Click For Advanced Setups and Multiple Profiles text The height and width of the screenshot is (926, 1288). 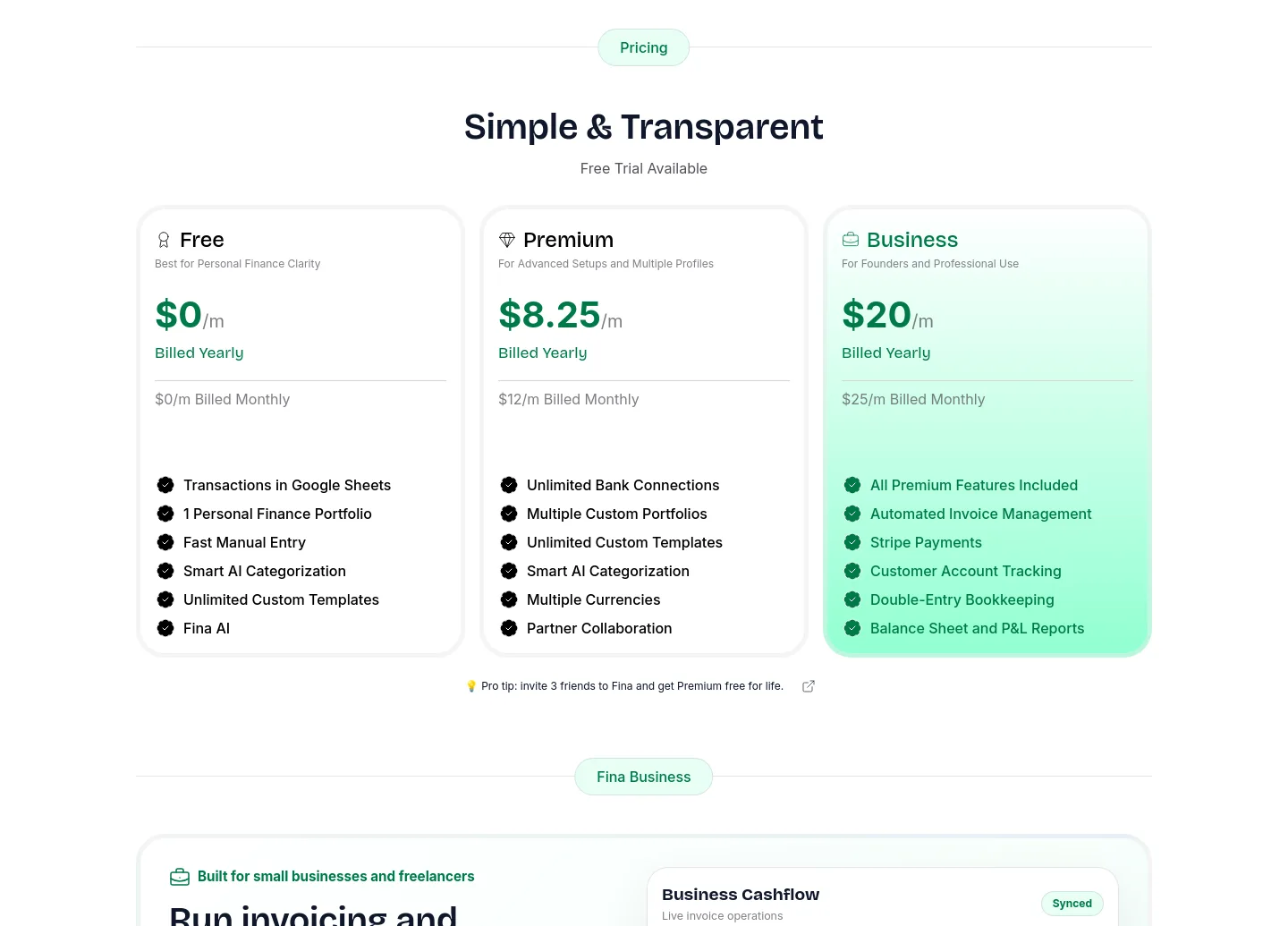[606, 264]
